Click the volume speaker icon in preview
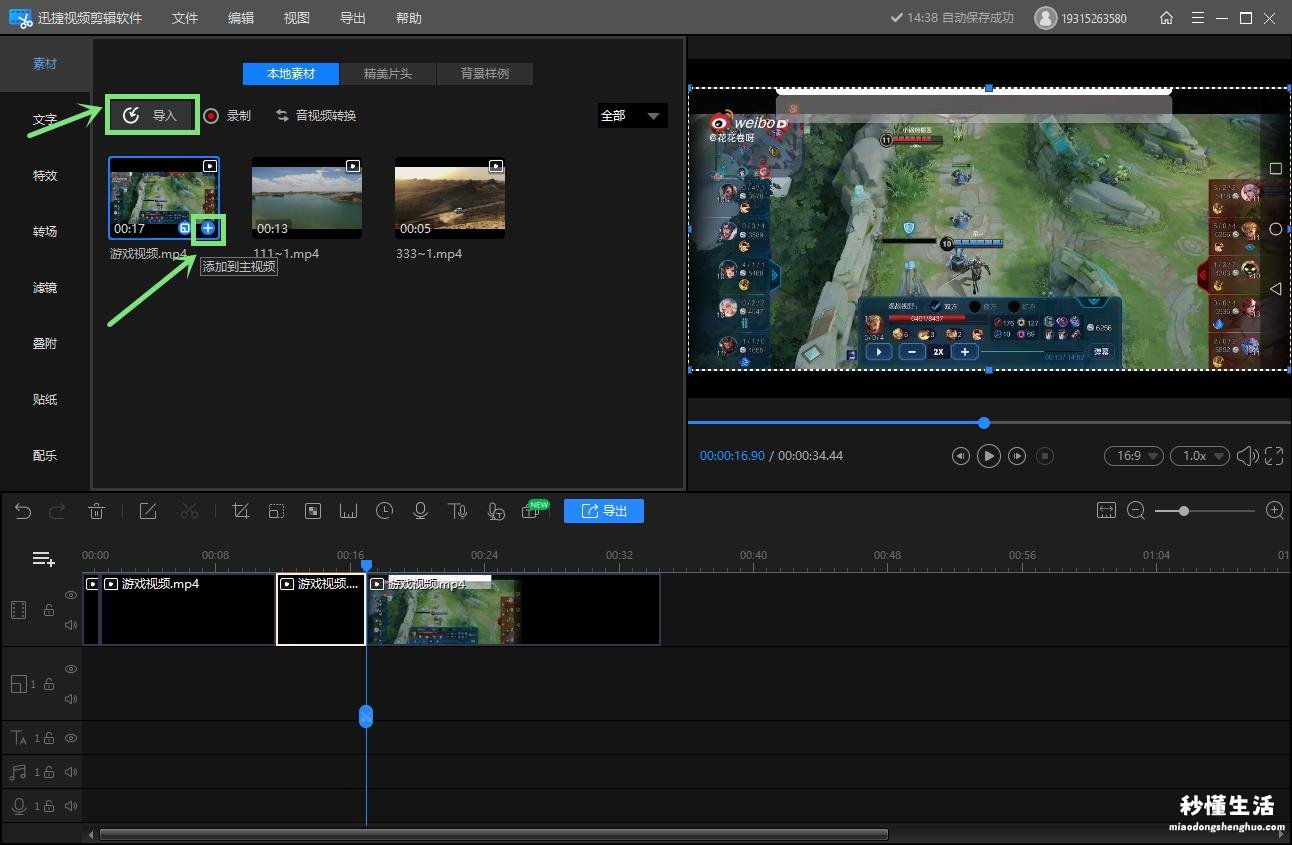 tap(1247, 456)
